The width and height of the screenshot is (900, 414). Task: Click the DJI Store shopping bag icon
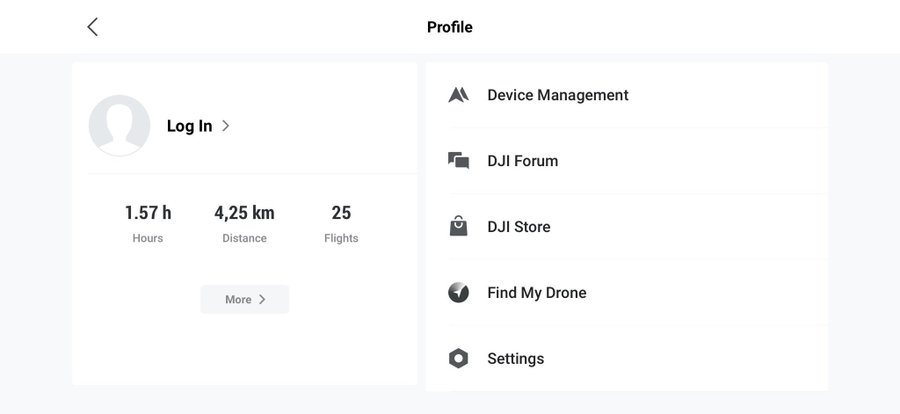point(458,227)
